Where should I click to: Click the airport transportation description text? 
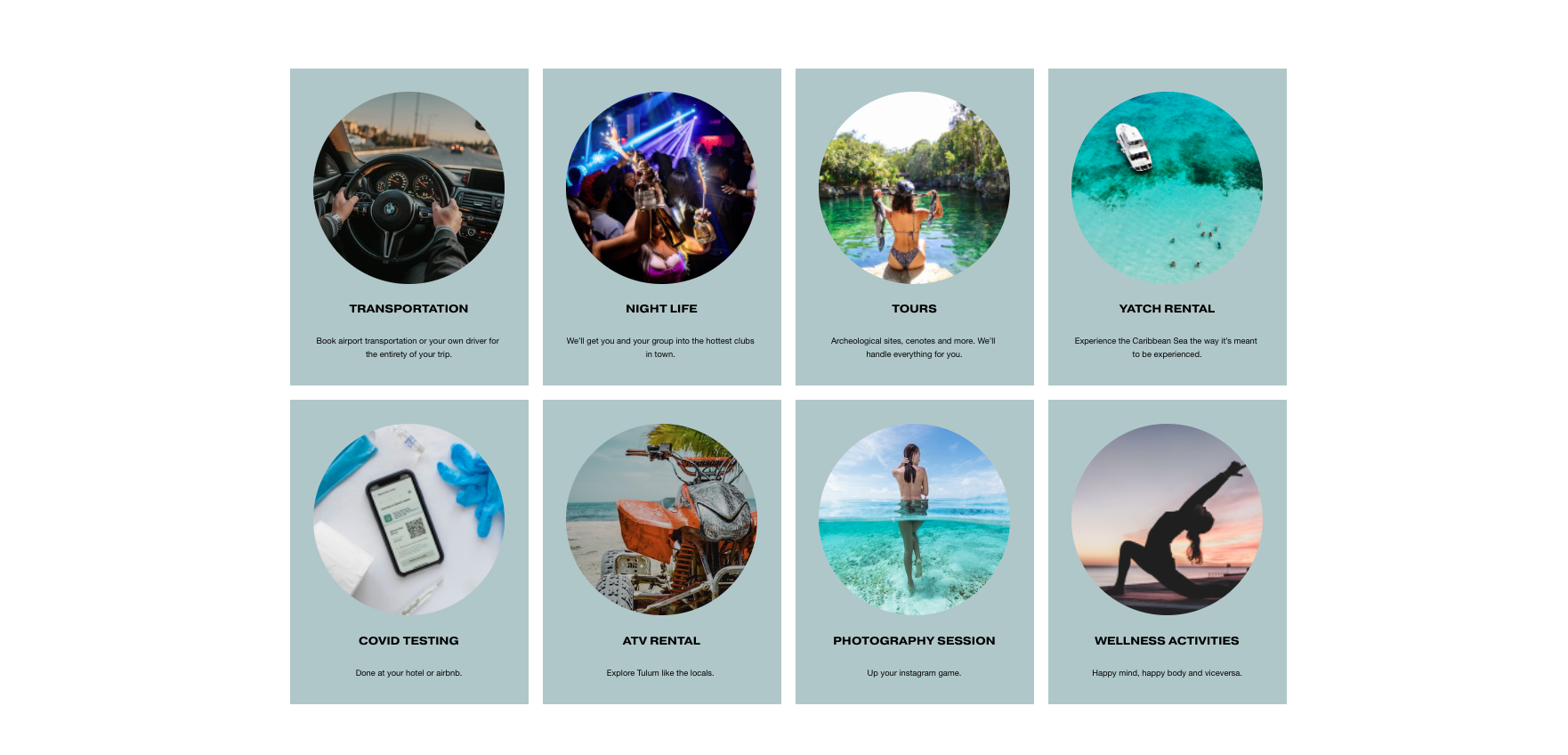pyautogui.click(x=408, y=347)
